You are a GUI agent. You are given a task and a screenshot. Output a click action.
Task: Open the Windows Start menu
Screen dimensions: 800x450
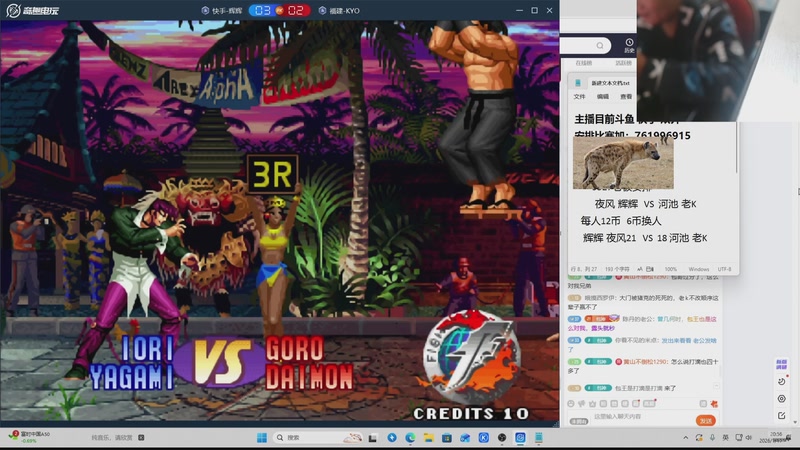[262, 438]
